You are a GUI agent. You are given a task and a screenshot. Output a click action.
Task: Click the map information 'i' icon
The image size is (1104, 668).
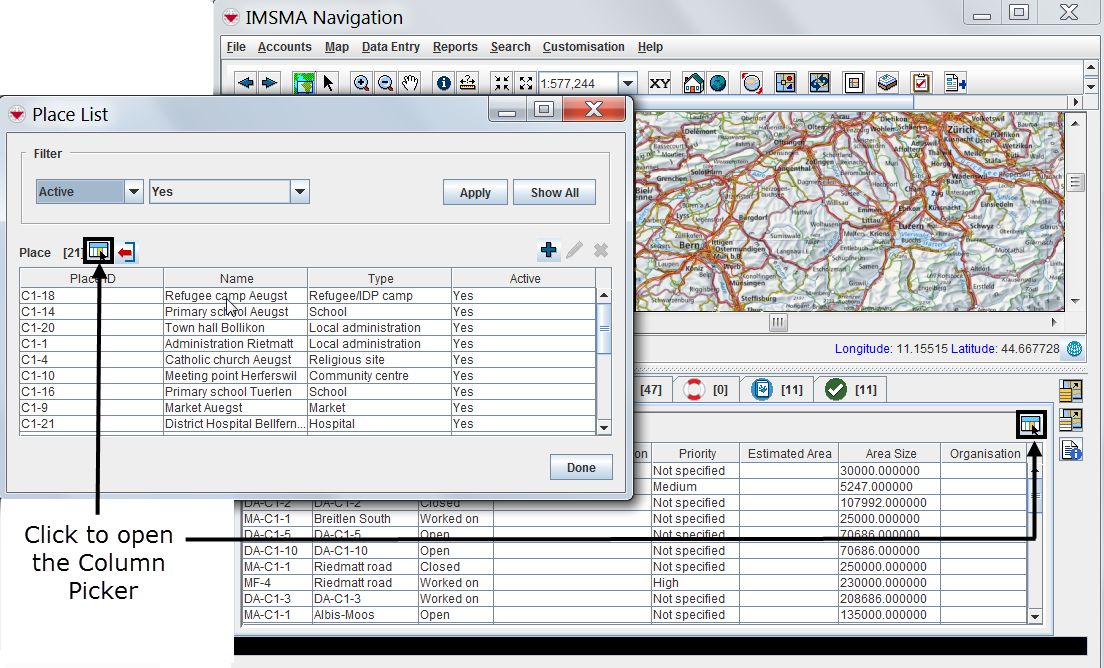click(x=443, y=83)
